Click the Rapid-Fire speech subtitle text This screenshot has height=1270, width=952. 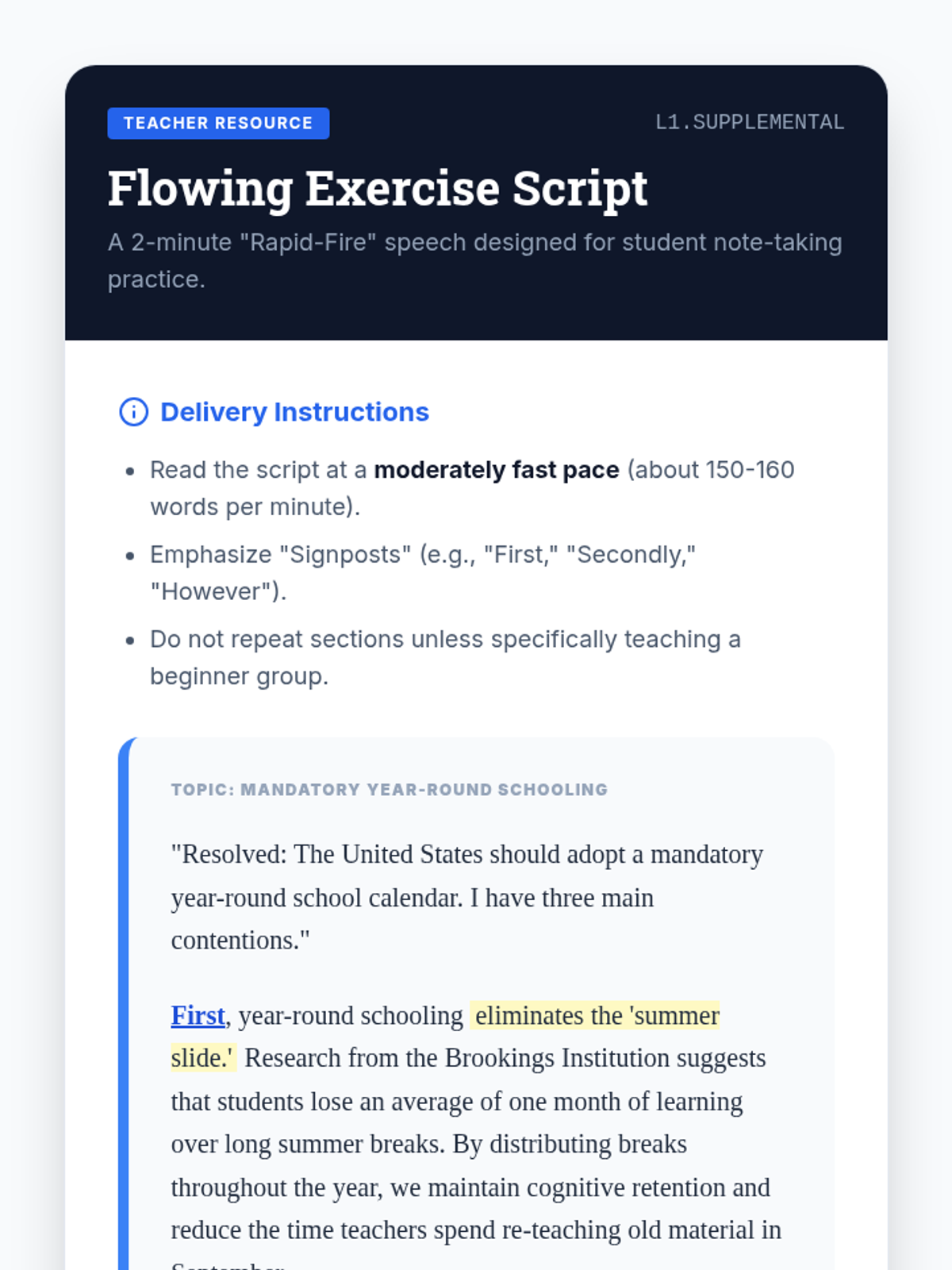pos(474,260)
